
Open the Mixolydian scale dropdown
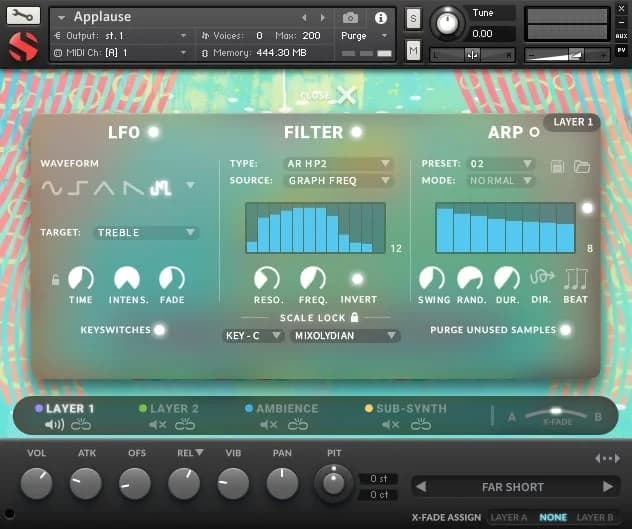click(345, 336)
